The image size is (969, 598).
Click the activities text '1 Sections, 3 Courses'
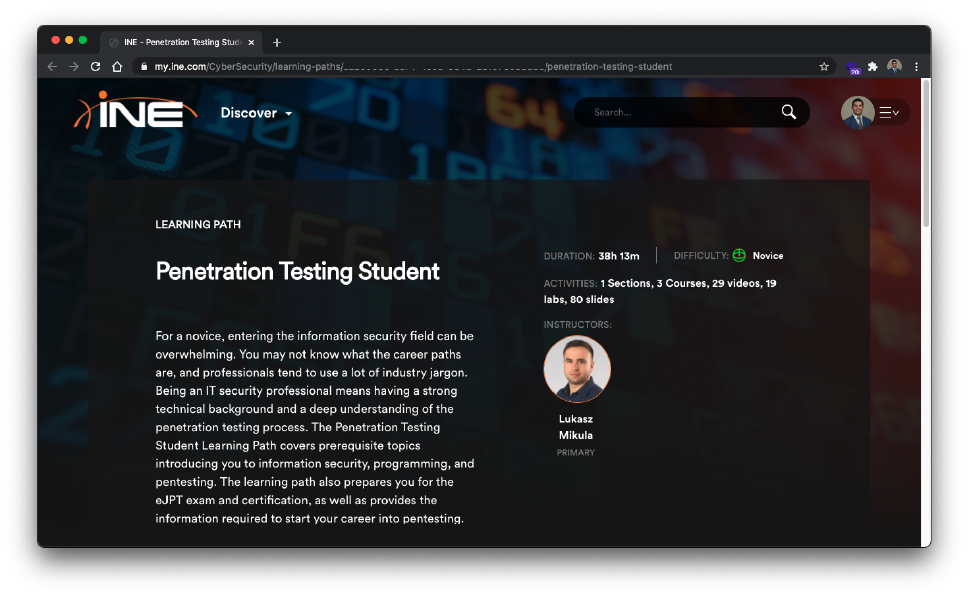[654, 284]
